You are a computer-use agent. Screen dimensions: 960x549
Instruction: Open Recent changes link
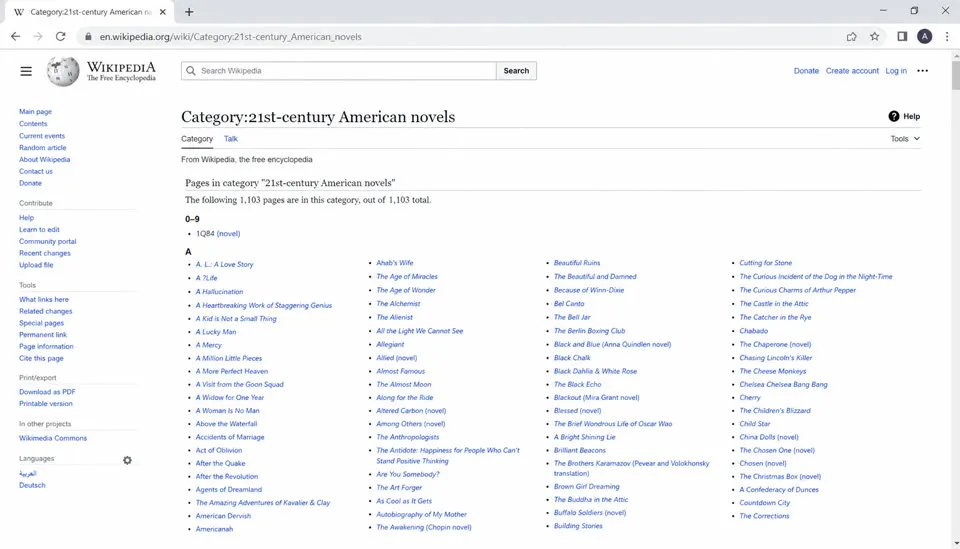[45, 253]
